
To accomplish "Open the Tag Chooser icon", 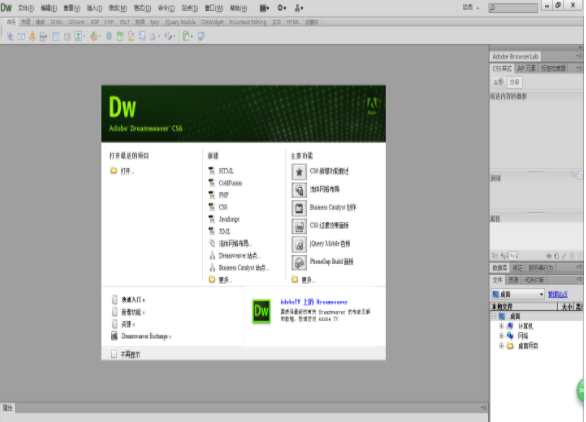I will click(201, 36).
